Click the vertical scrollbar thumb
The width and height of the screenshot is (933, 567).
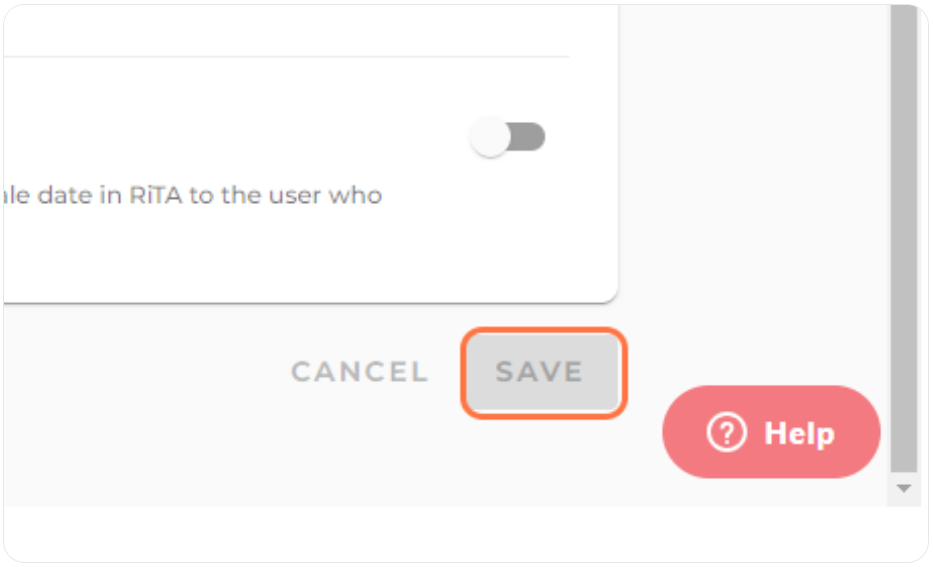tap(904, 238)
